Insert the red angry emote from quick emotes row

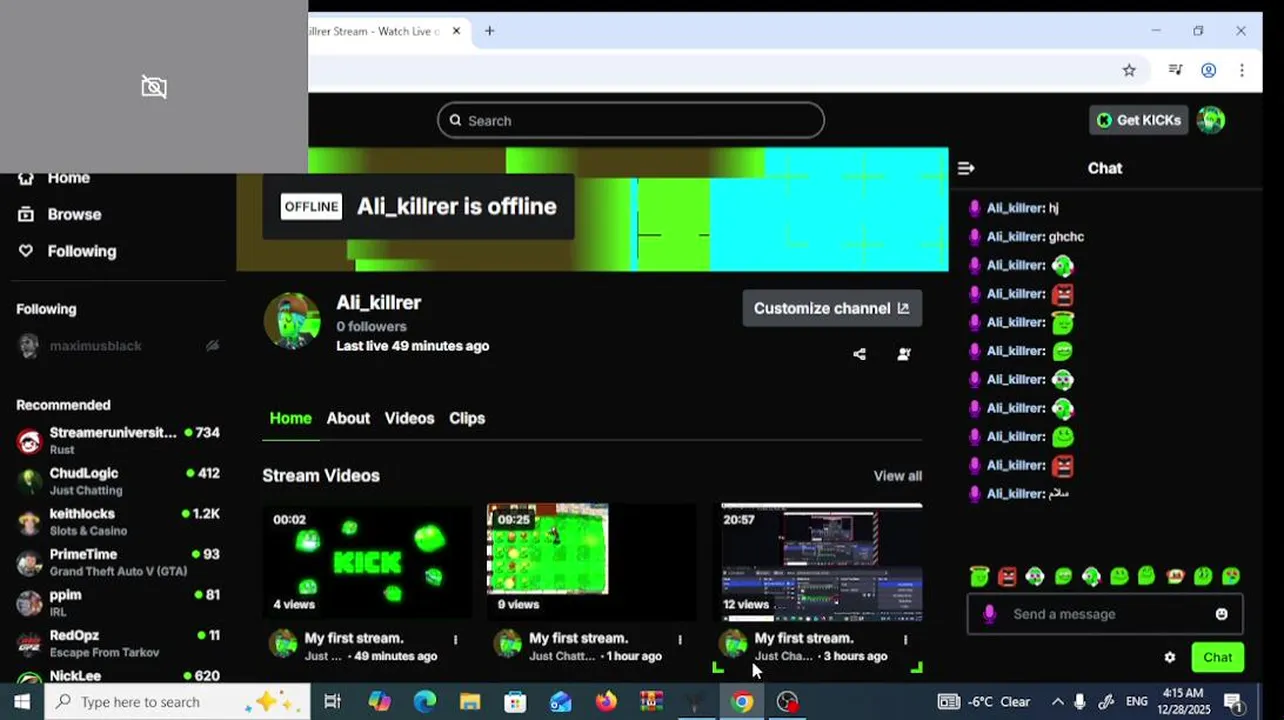(x=1007, y=576)
